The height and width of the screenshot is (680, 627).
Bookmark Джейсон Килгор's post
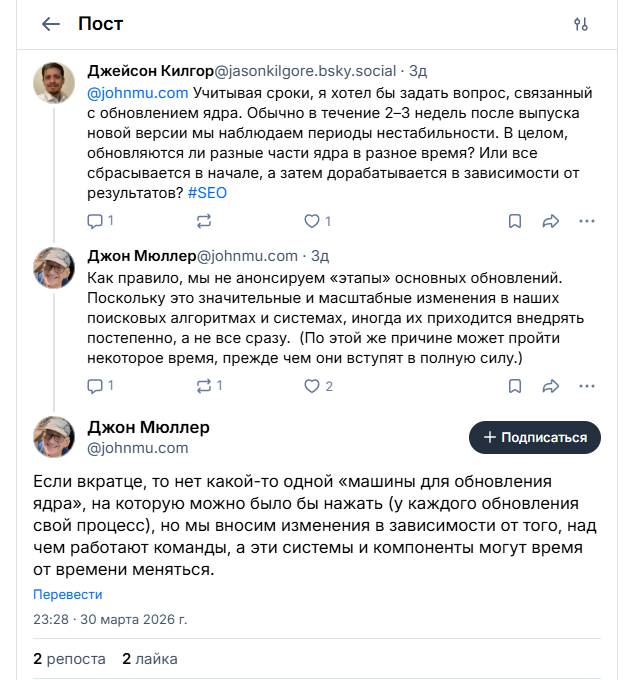click(x=514, y=220)
